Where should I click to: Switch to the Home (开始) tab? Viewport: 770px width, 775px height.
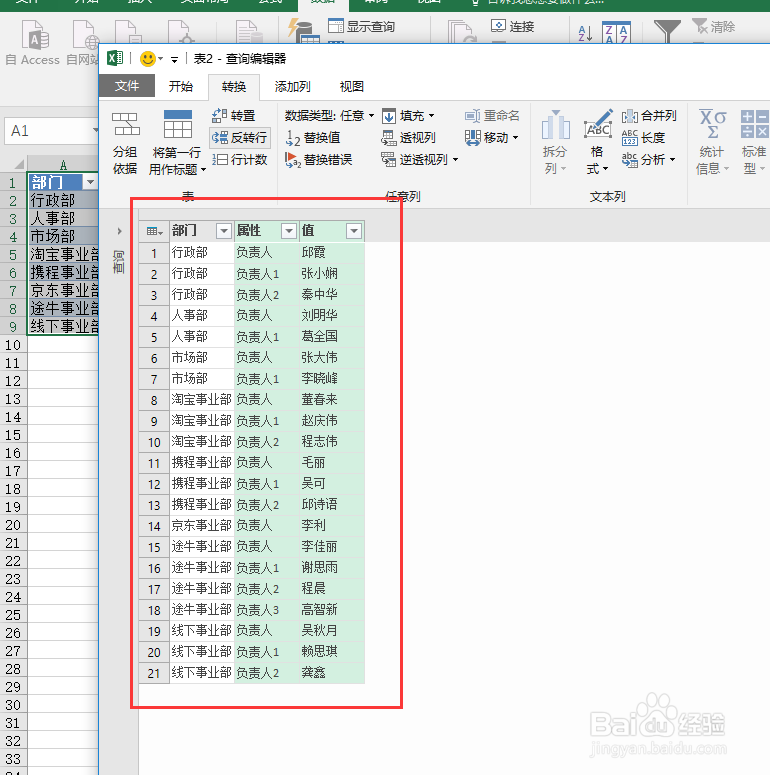[x=180, y=86]
